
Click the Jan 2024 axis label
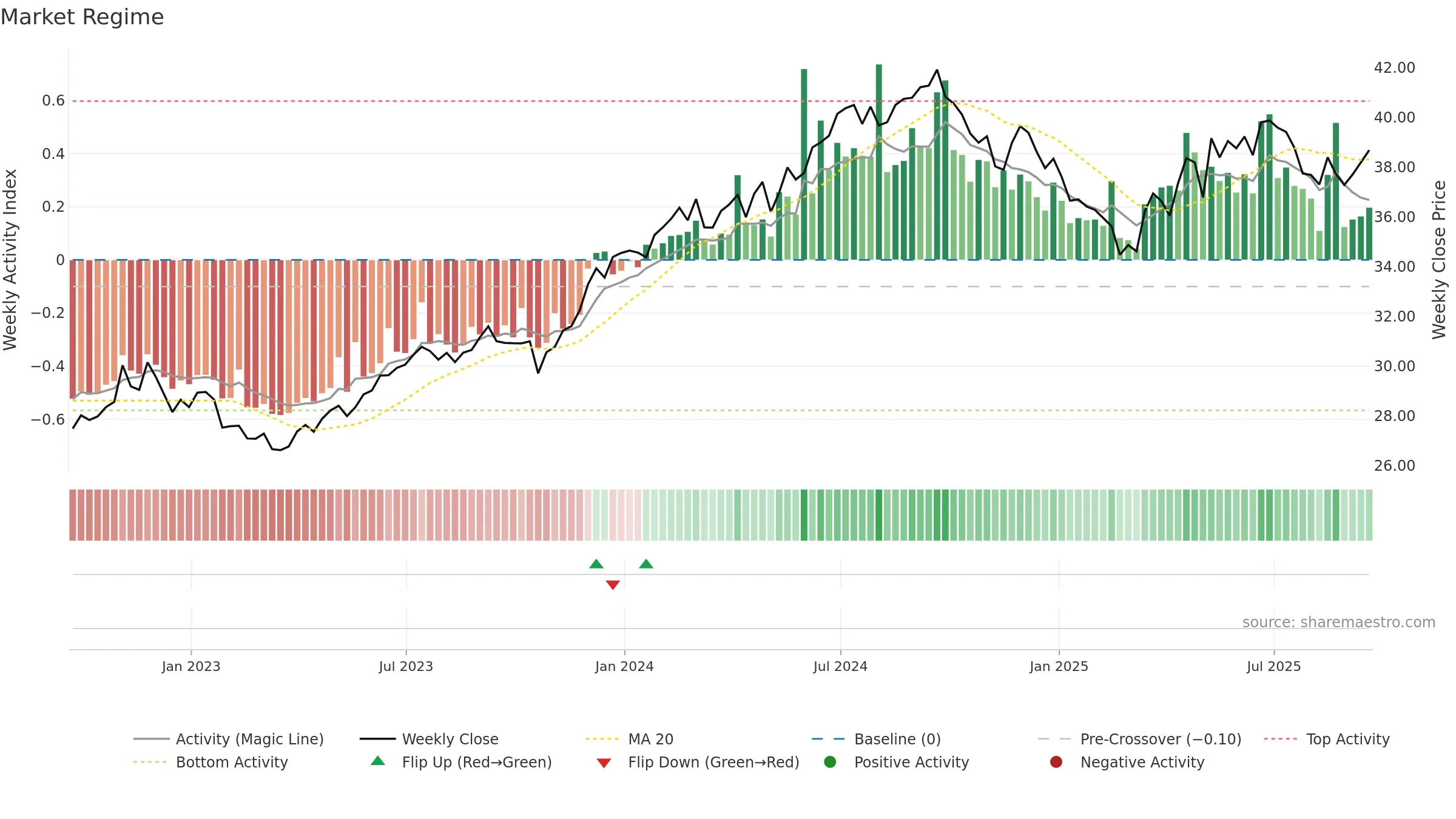click(x=625, y=667)
